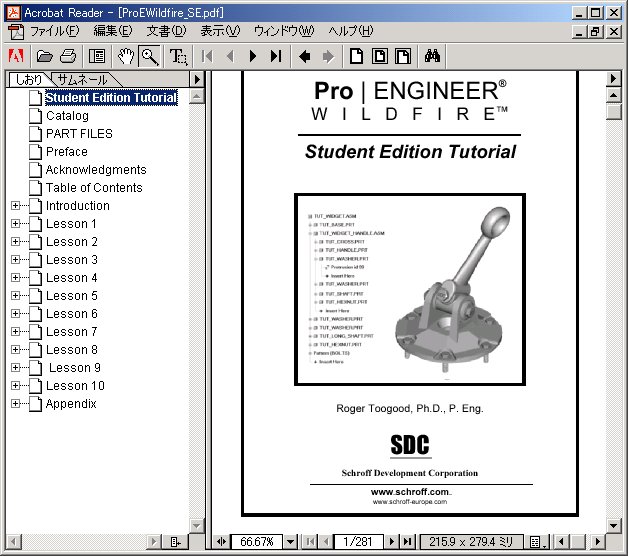Open the ウィンドウ(W) menu
The image size is (628, 556).
coord(284,31)
